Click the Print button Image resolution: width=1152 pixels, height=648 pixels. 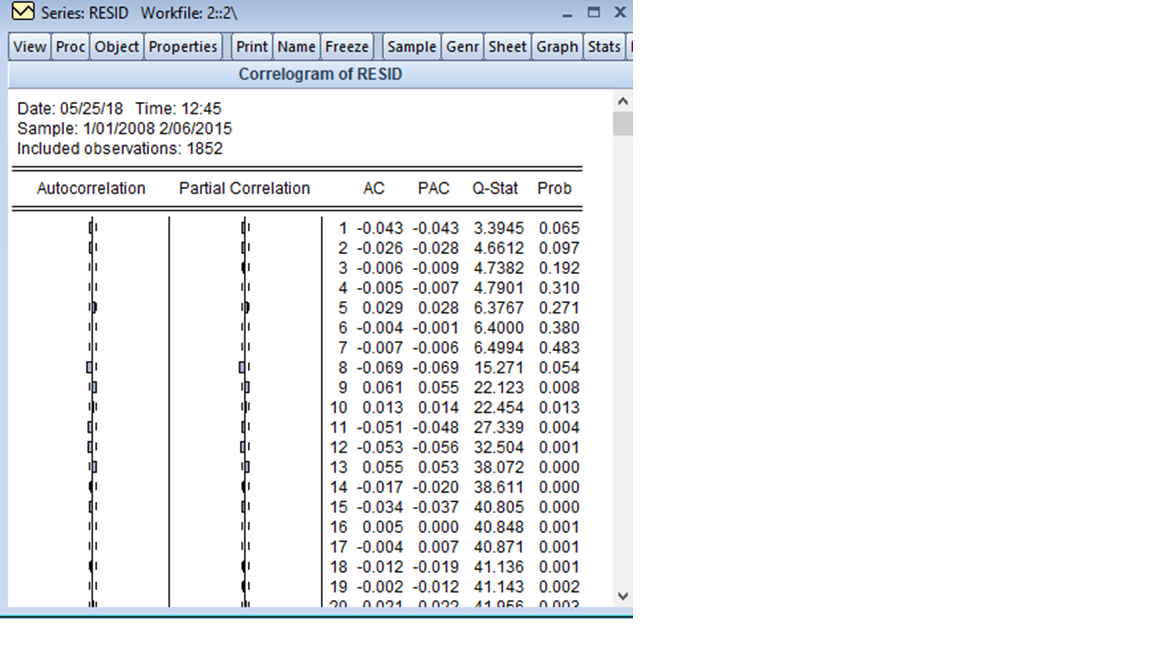[252, 46]
